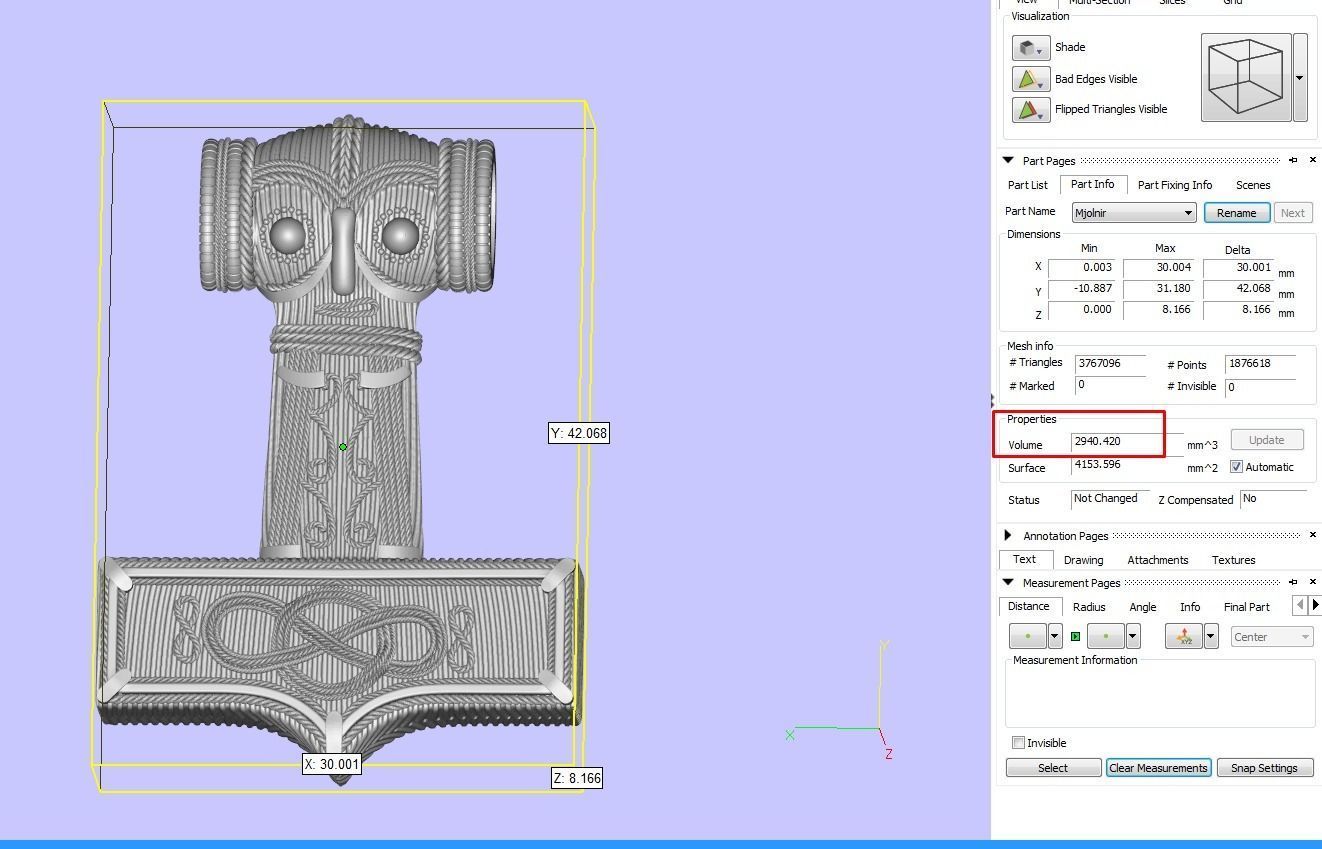1322x849 pixels.
Task: Click the second measurement point button
Action: tap(1106, 636)
